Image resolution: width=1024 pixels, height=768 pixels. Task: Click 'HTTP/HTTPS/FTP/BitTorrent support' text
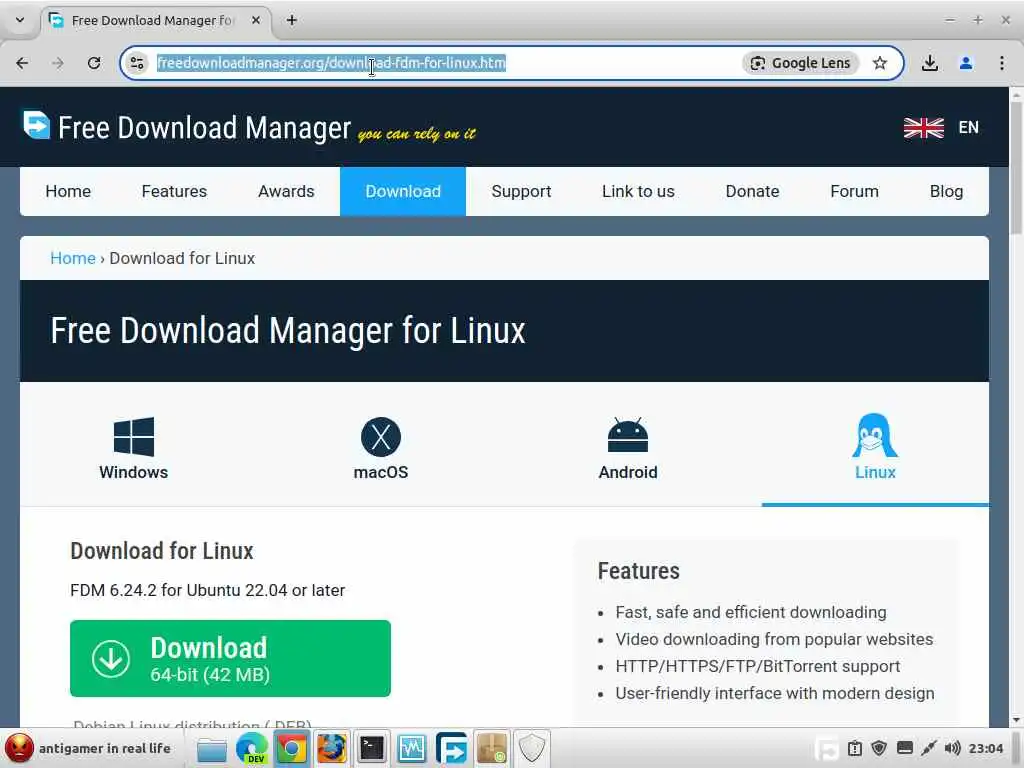tap(758, 666)
